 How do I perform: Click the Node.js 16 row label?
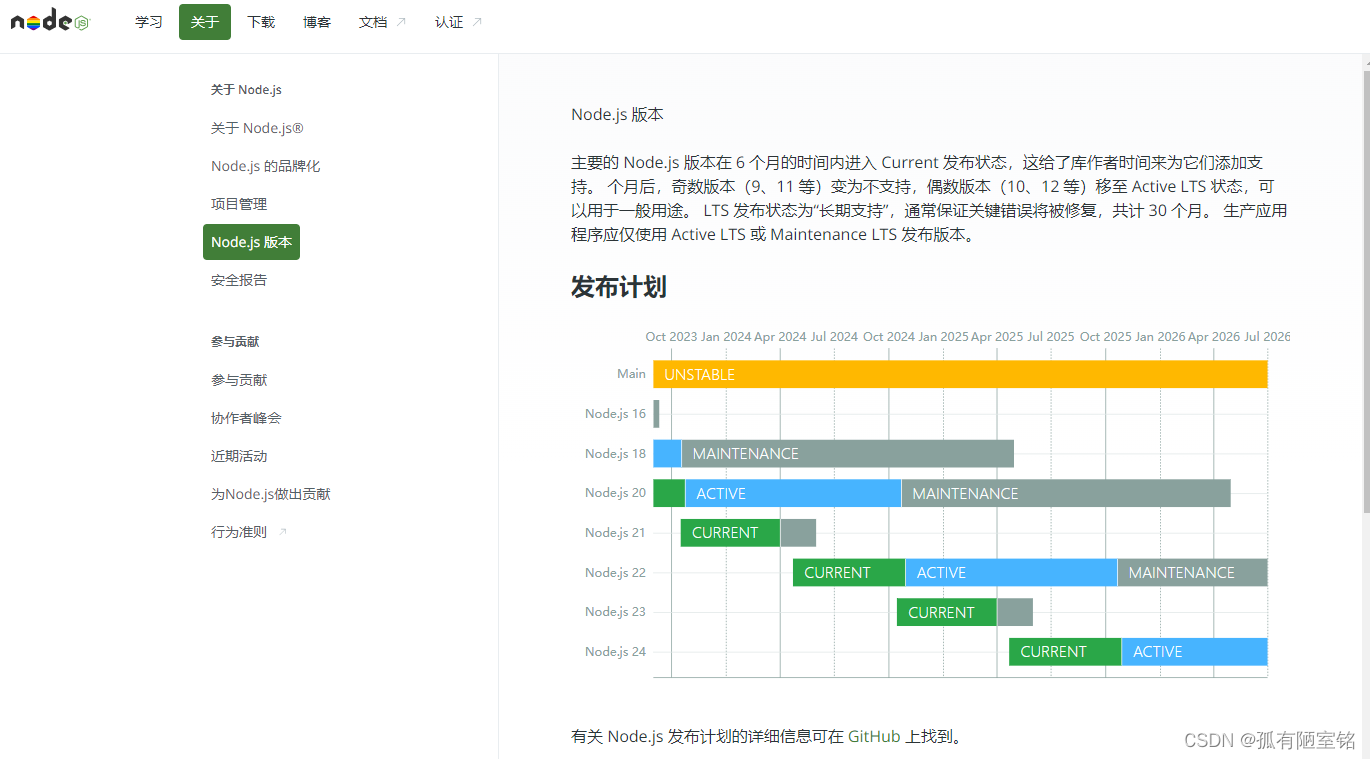click(615, 413)
